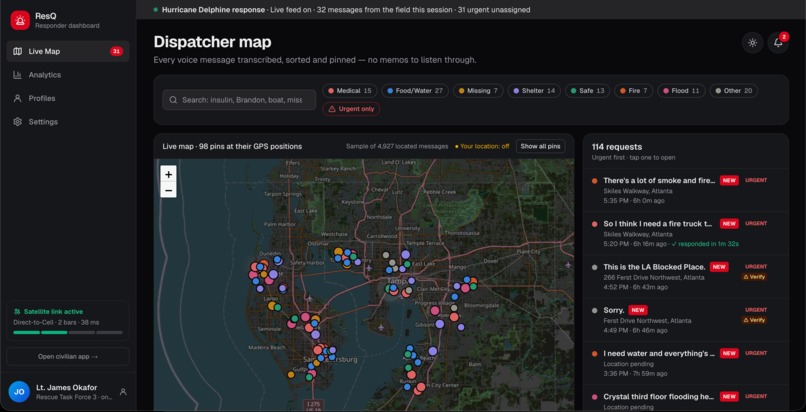This screenshot has height=412, width=806.
Task: Toggle the Shelter 14 filter chip
Action: [535, 91]
